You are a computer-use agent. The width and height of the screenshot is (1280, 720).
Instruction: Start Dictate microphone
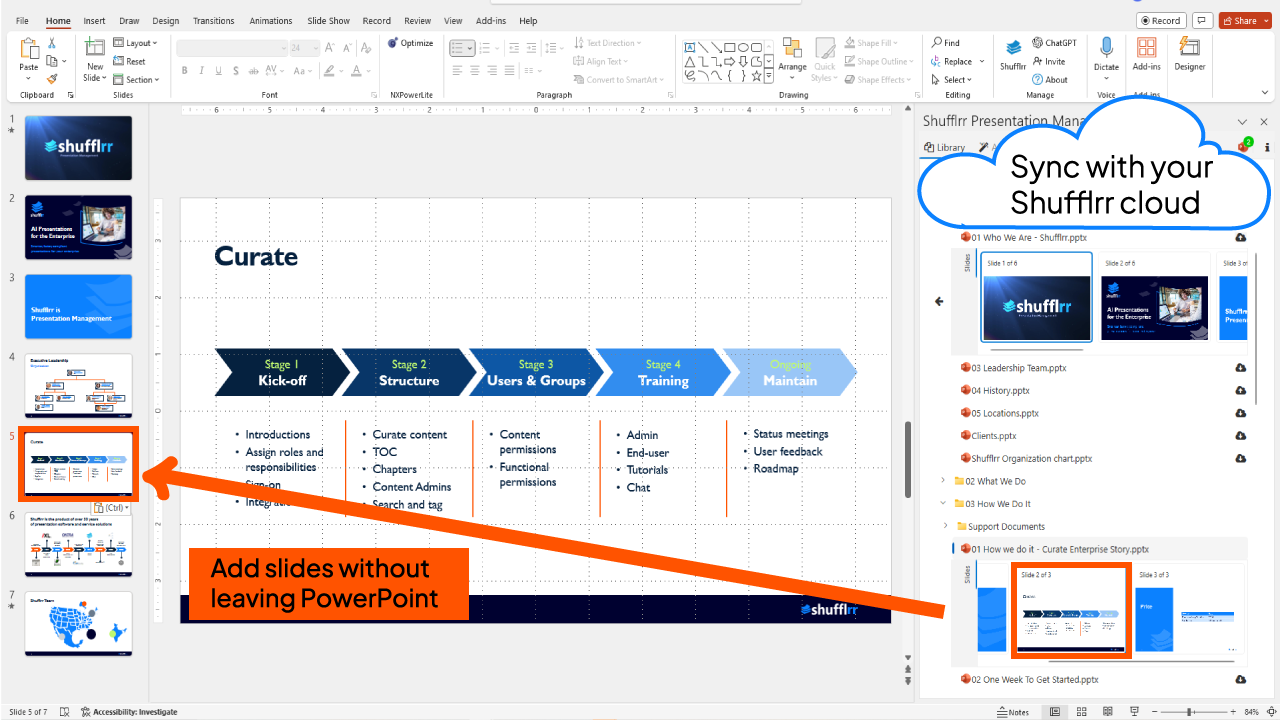1106,55
